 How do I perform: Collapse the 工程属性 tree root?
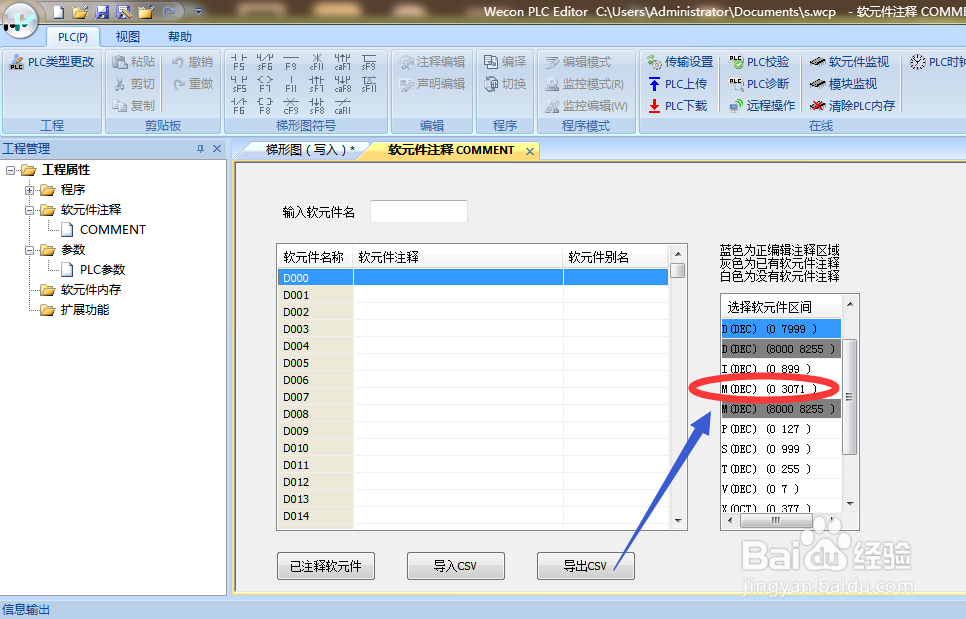[10, 170]
